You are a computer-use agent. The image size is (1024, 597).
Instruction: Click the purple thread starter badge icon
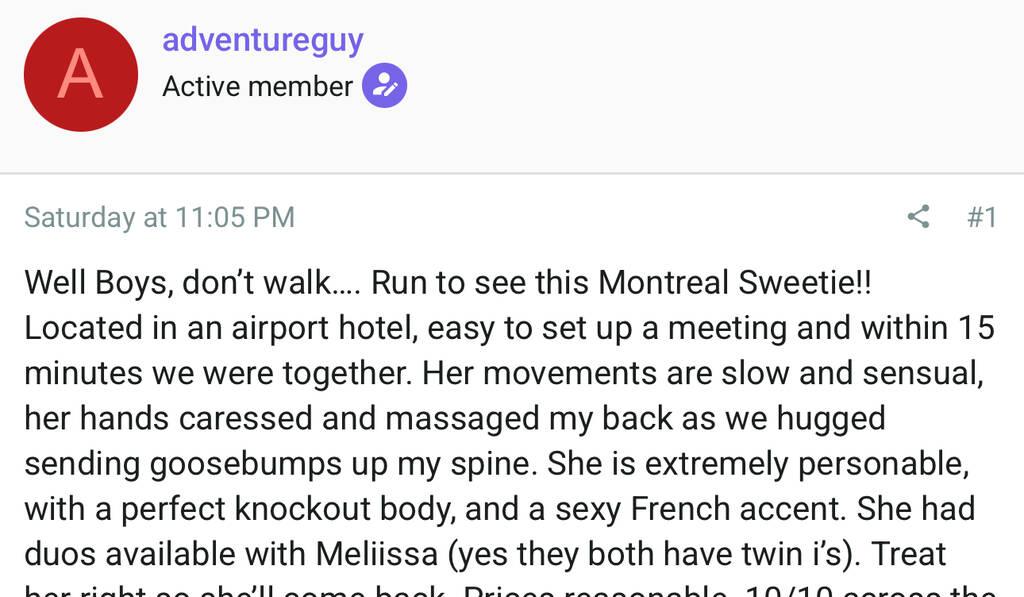pyautogui.click(x=384, y=86)
